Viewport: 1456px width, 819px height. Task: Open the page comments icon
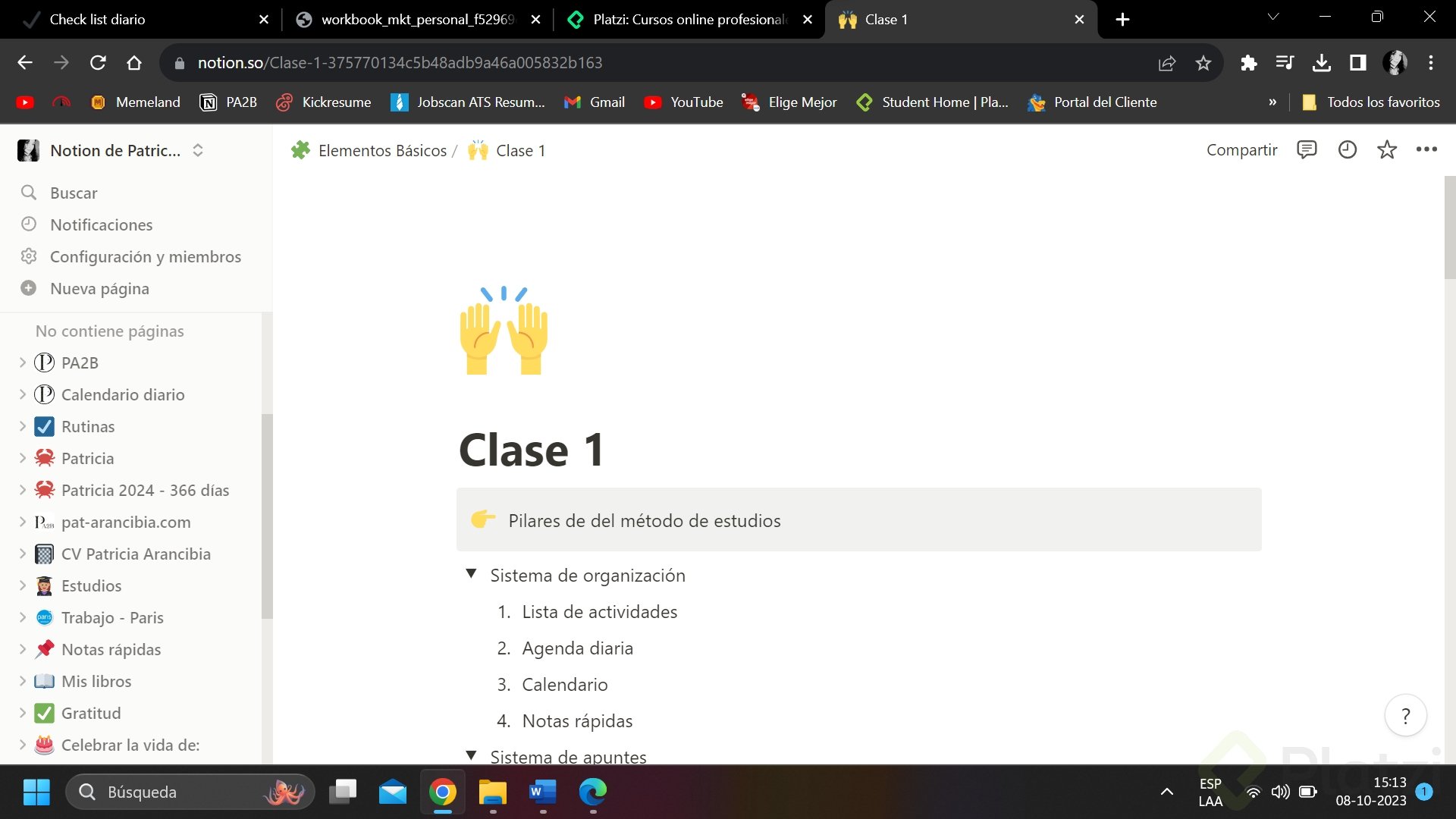point(1307,149)
